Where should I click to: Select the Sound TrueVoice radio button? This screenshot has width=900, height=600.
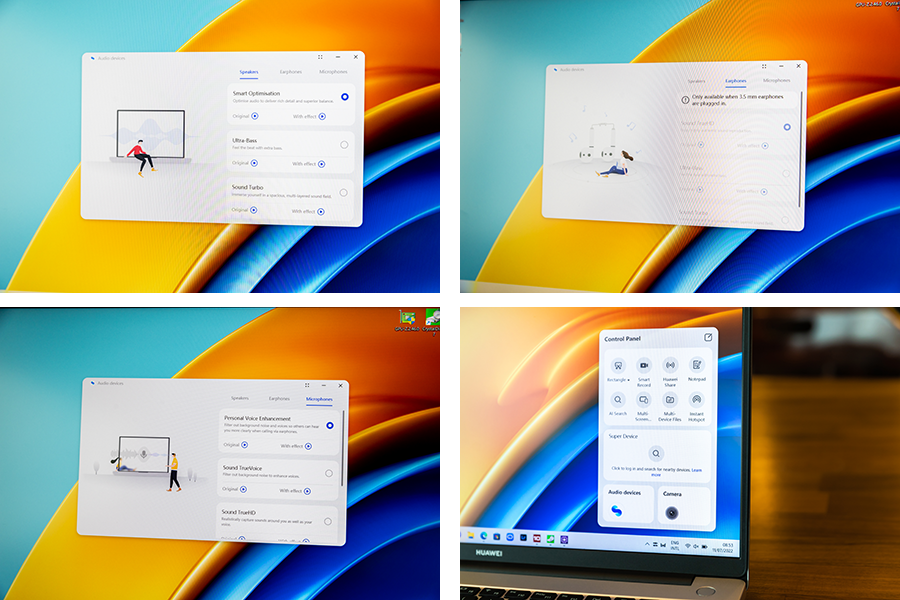tap(329, 473)
